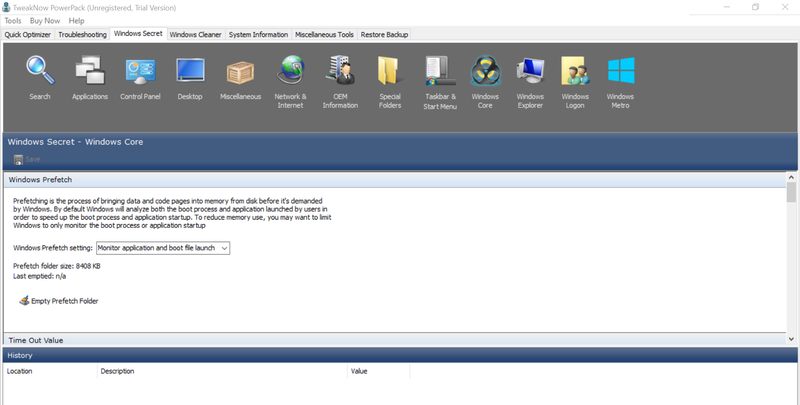Open the Tools menu

13,21
